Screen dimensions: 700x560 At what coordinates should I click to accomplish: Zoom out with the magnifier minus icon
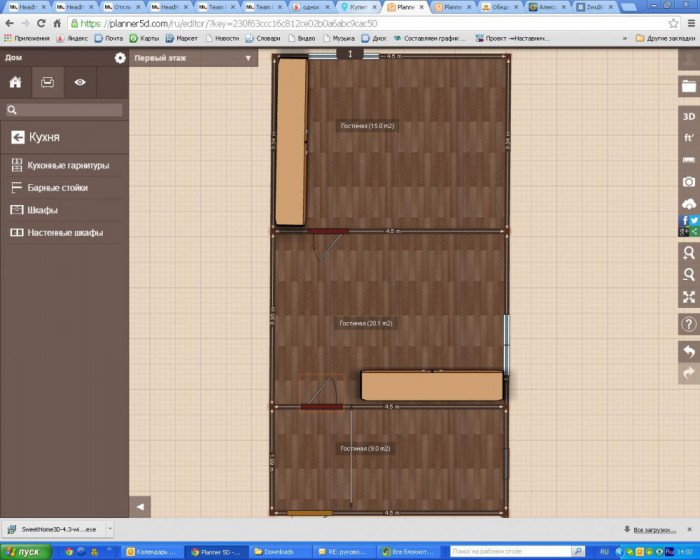pos(688,275)
